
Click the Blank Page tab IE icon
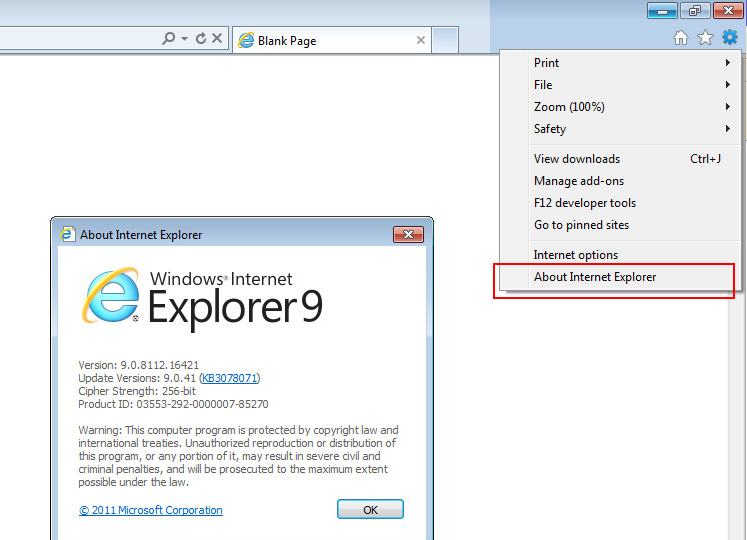click(246, 41)
